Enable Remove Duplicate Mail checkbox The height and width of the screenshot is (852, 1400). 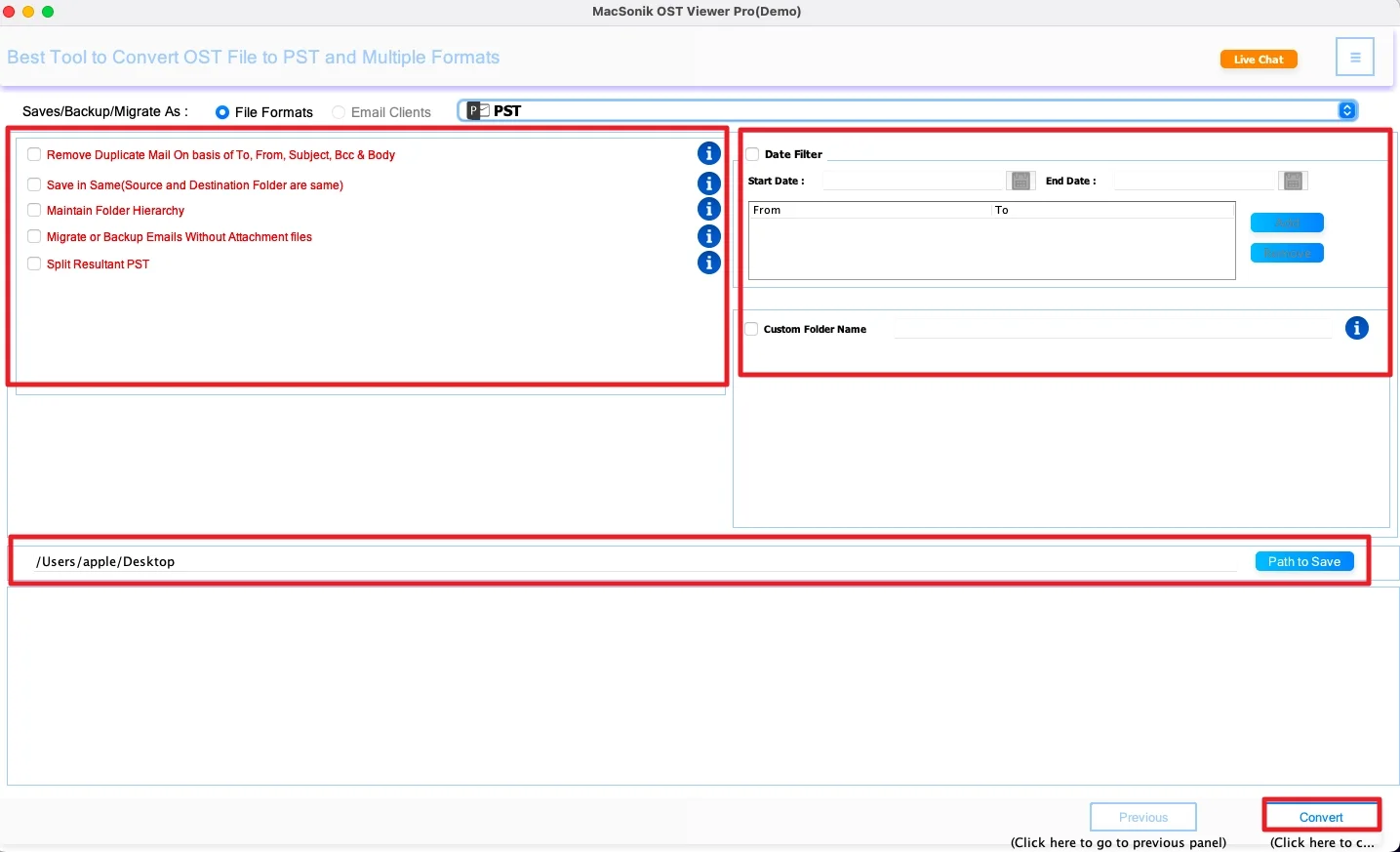point(34,154)
